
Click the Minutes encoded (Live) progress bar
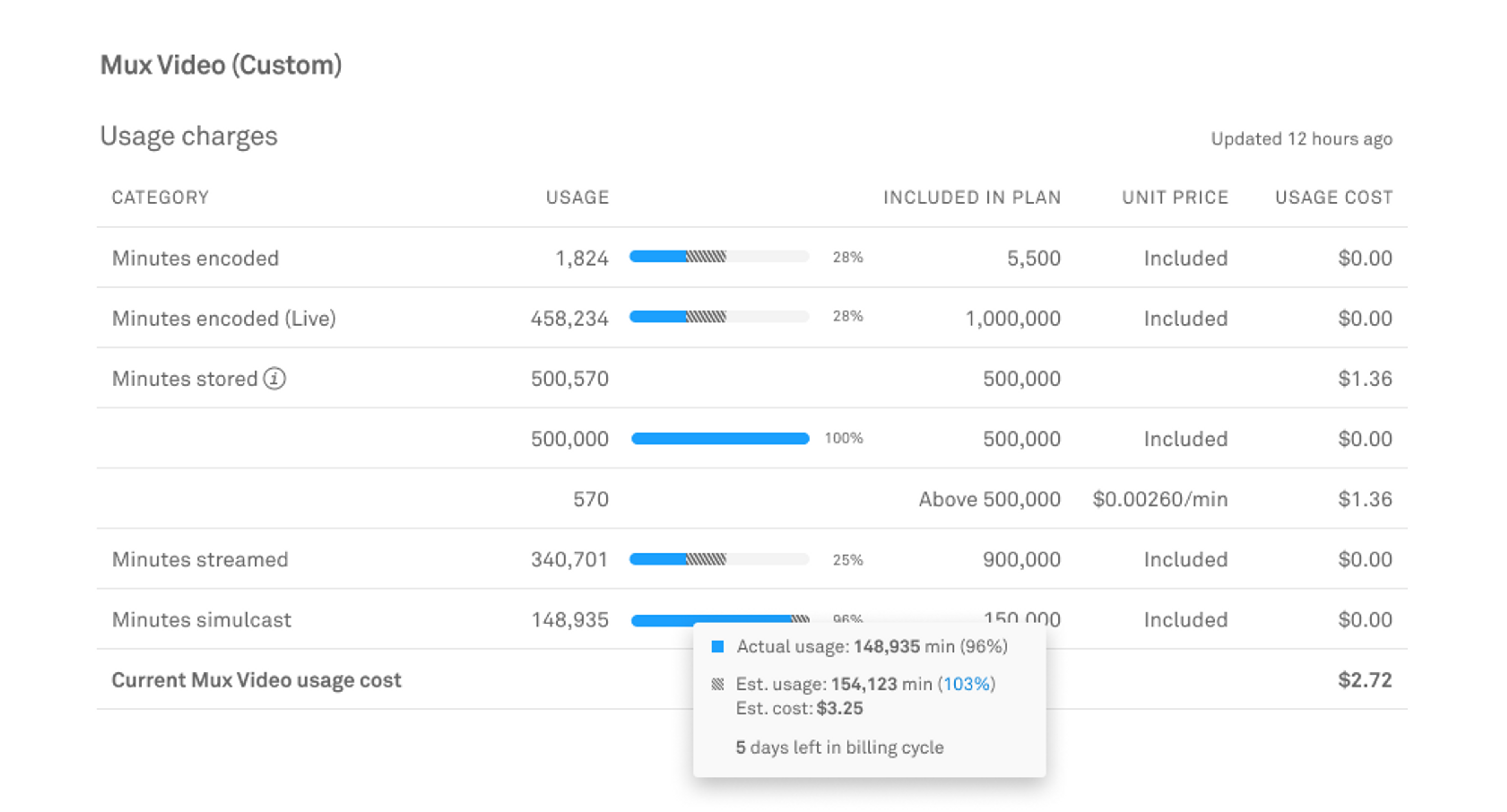point(719,317)
